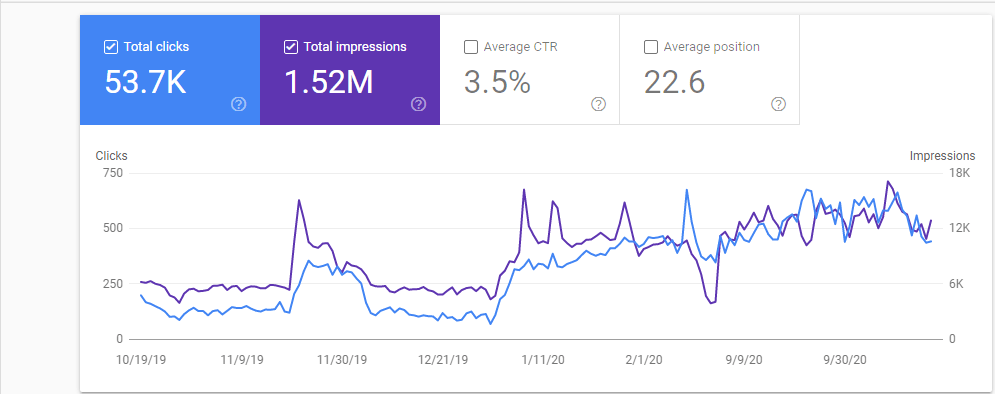Click the Average position label

tap(711, 47)
